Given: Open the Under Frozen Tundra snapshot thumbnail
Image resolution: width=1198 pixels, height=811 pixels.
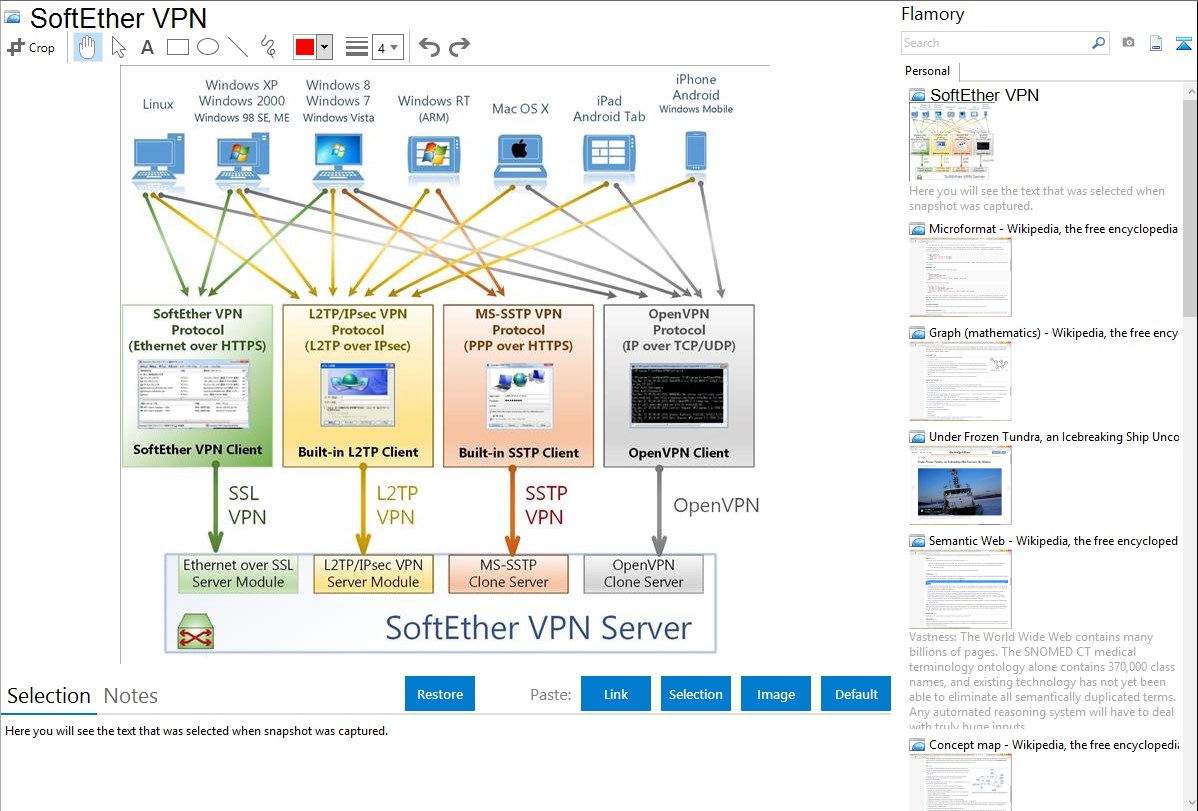Looking at the screenshot, I should 960,486.
